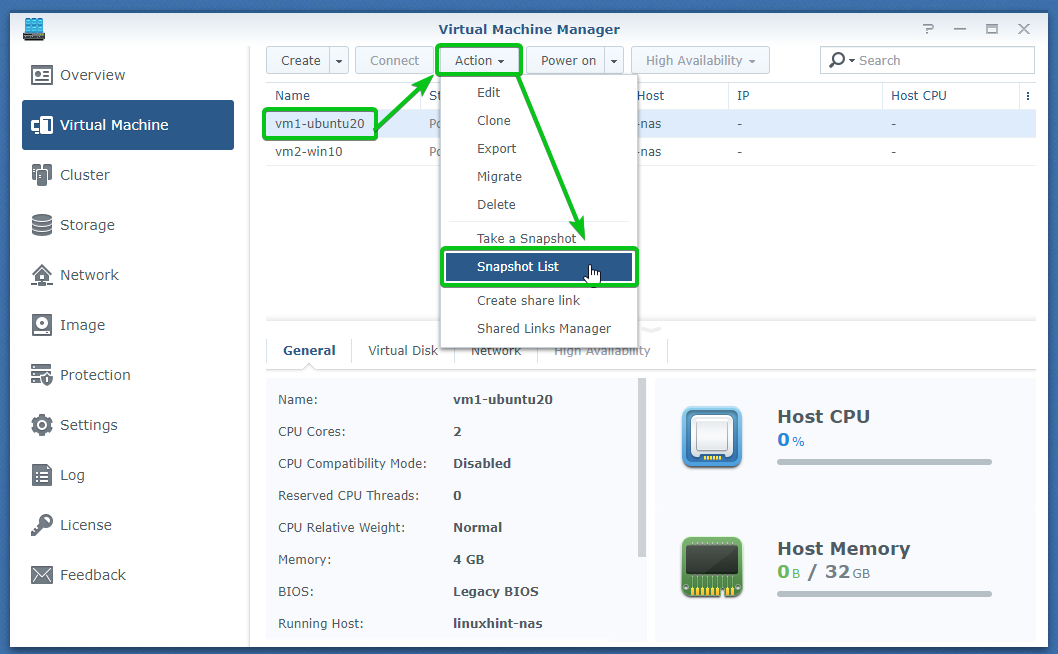This screenshot has height=654, width=1058.
Task: Click the Feedback envelope icon
Action: [42, 575]
